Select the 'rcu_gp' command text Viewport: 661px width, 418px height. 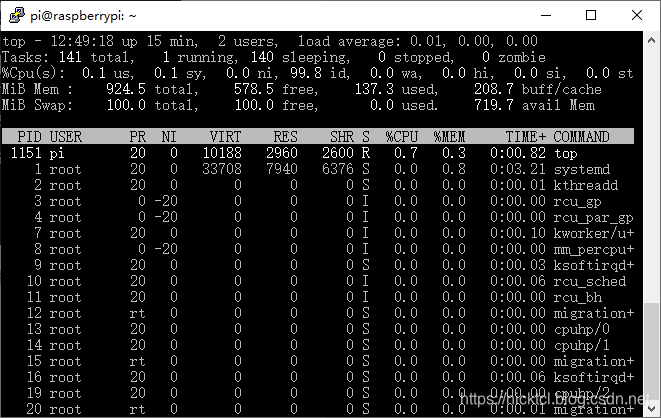tap(578, 201)
